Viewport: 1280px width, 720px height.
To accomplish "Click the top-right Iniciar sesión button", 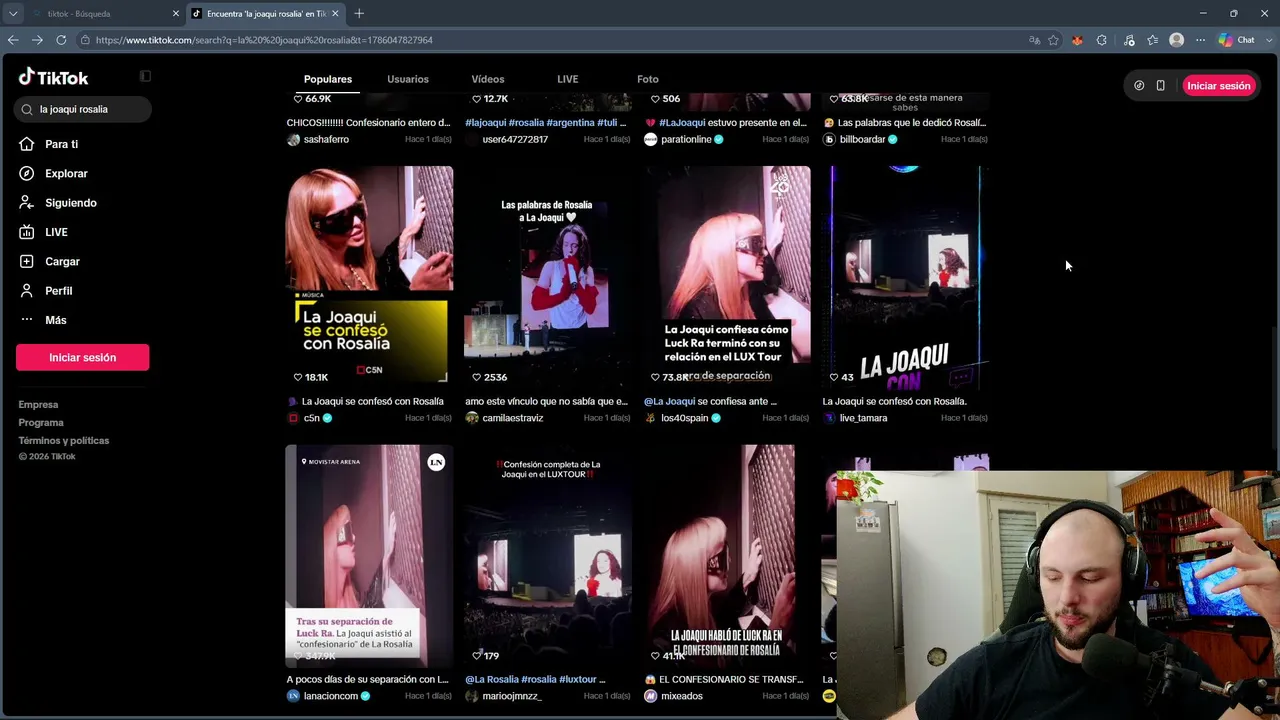I will (x=1218, y=86).
